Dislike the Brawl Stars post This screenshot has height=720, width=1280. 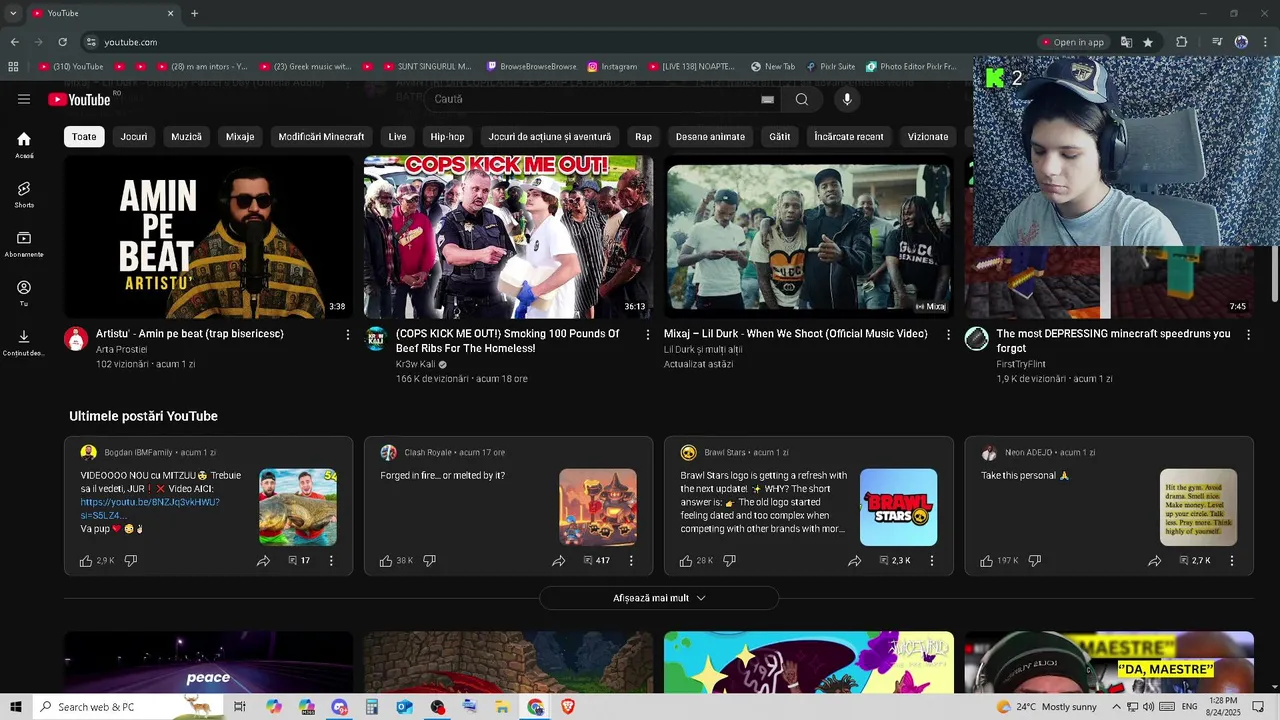click(x=729, y=561)
